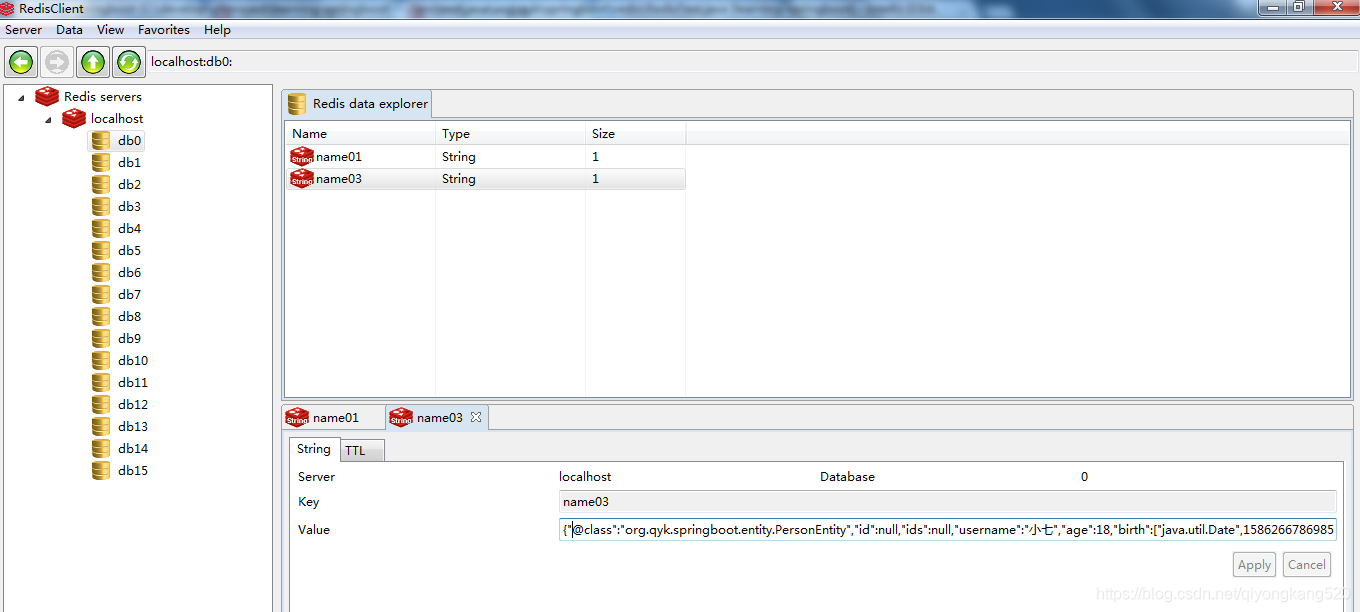Select db10 database icon
Image resolution: width=1360 pixels, height=612 pixels.
coord(100,360)
